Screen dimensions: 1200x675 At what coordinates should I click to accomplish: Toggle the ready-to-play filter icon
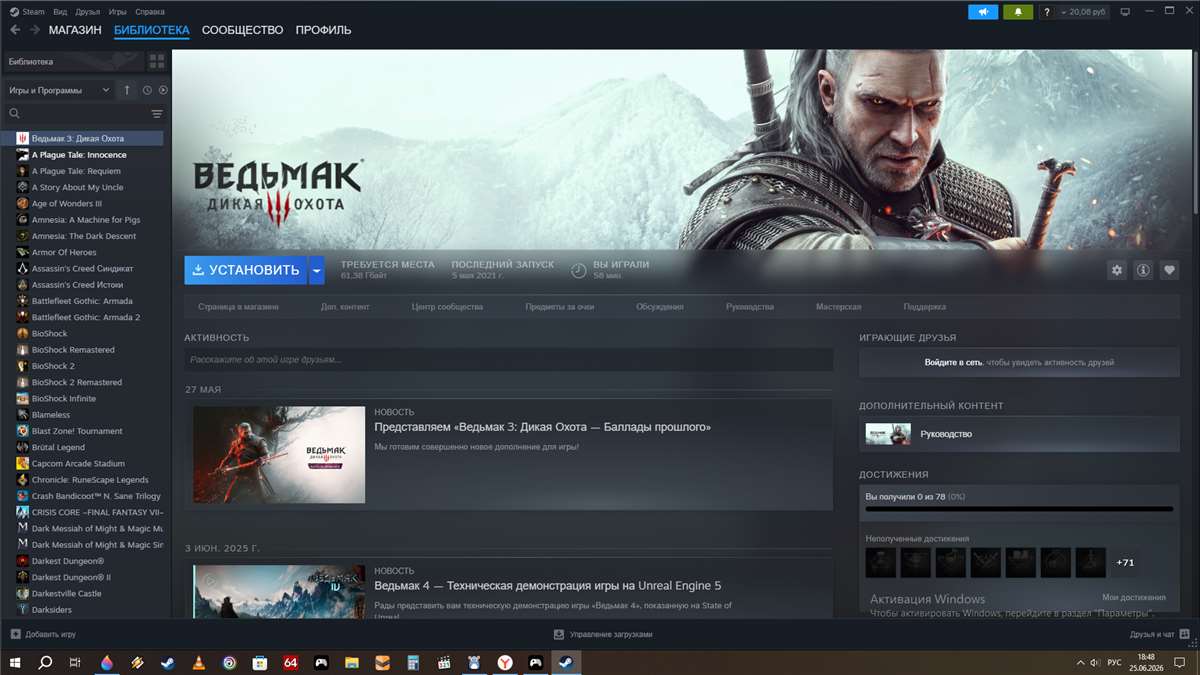pos(163,90)
